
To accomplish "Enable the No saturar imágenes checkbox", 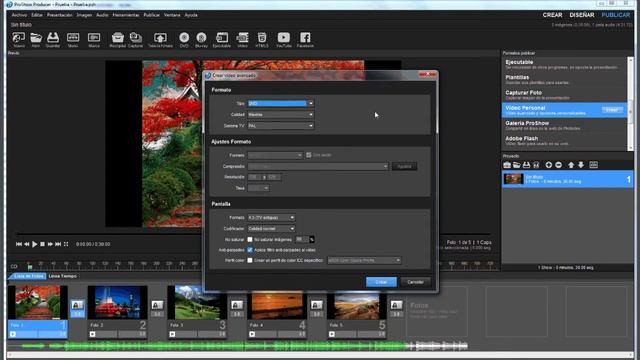I will pyautogui.click(x=250, y=240).
